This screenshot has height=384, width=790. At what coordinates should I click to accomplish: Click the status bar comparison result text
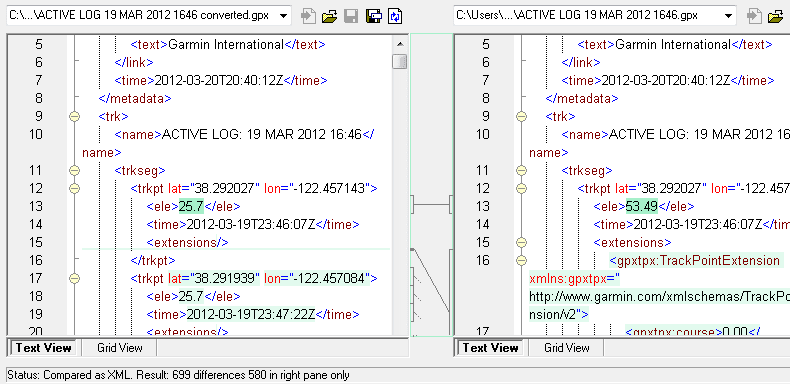pos(178,375)
